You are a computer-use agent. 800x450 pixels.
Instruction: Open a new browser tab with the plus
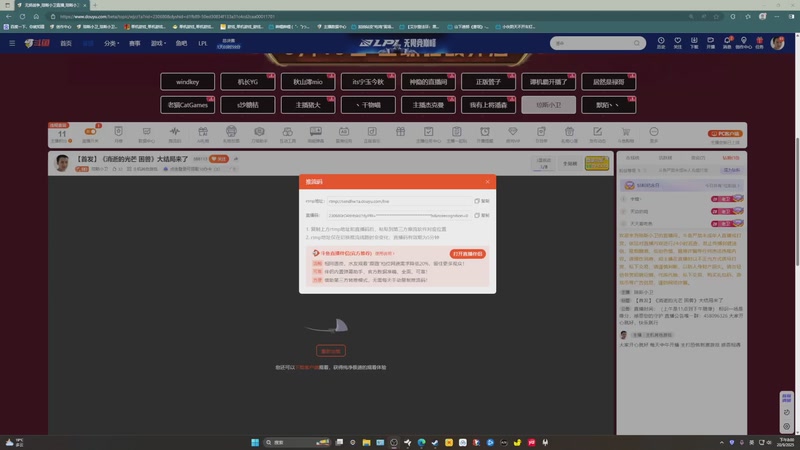point(94,5)
